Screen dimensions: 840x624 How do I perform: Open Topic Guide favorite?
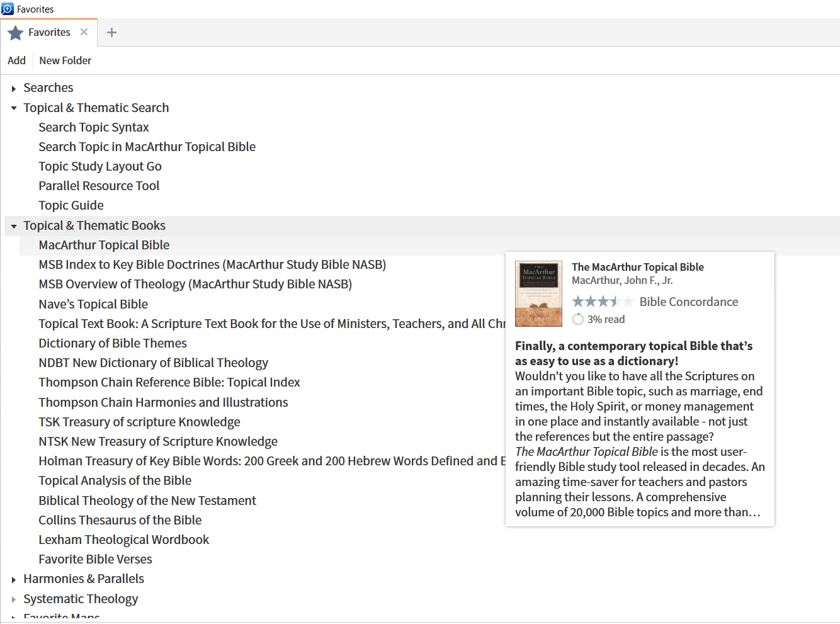[x=71, y=206]
